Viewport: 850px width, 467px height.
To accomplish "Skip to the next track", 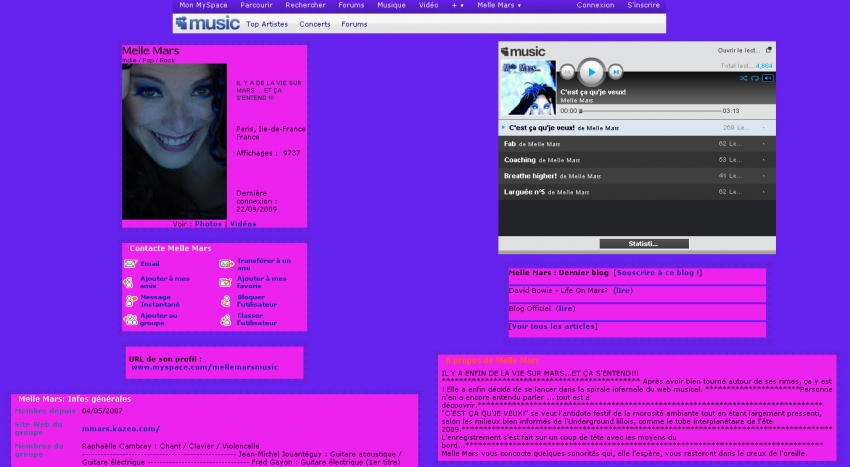I will click(615, 72).
